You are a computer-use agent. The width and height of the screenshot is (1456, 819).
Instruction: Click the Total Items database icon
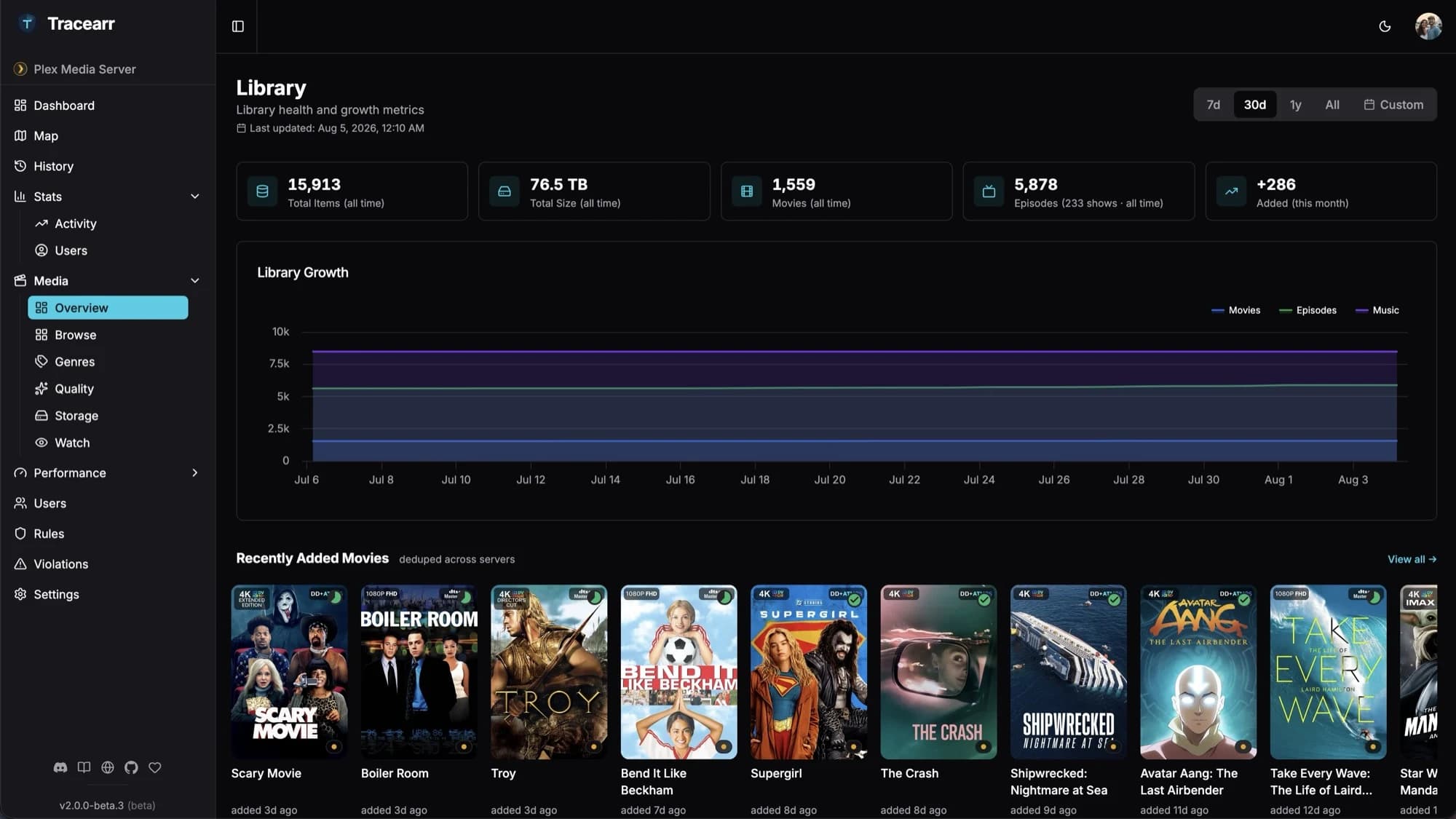tap(262, 191)
